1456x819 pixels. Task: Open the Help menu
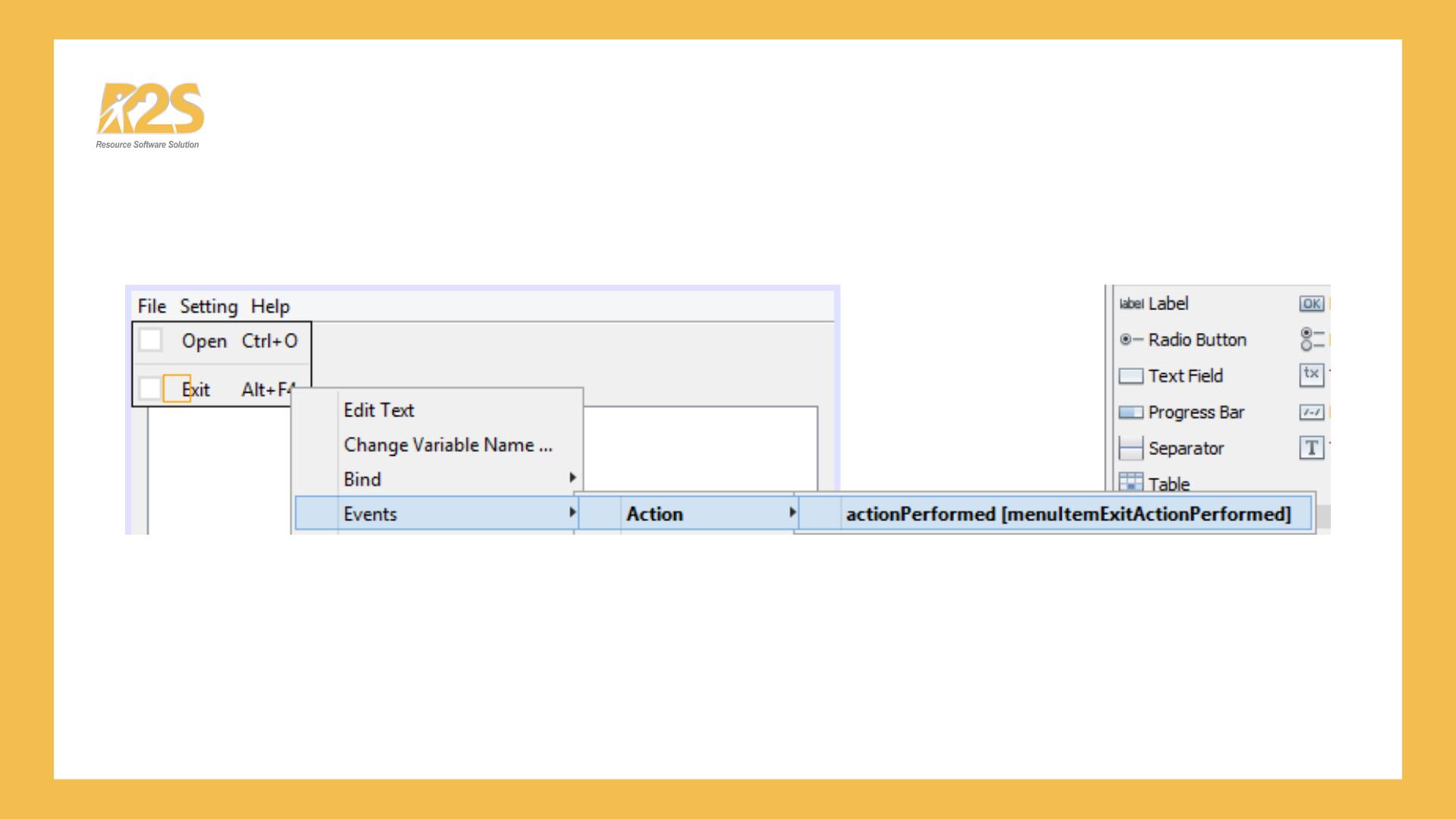pos(270,306)
